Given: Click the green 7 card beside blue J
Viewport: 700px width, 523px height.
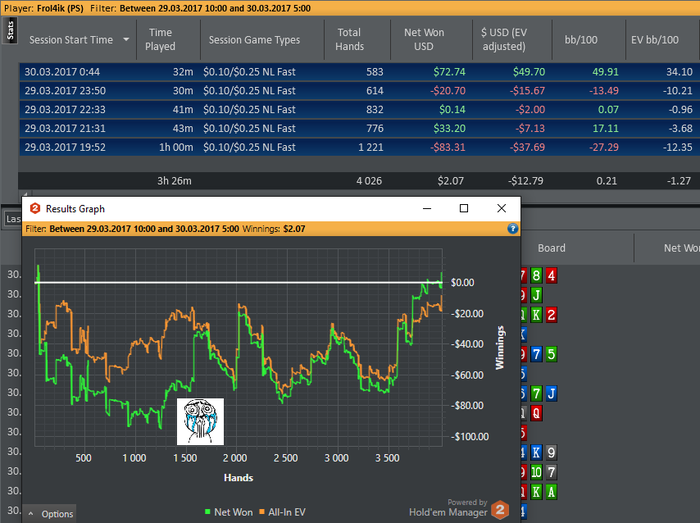Looking at the screenshot, I should click(536, 394).
